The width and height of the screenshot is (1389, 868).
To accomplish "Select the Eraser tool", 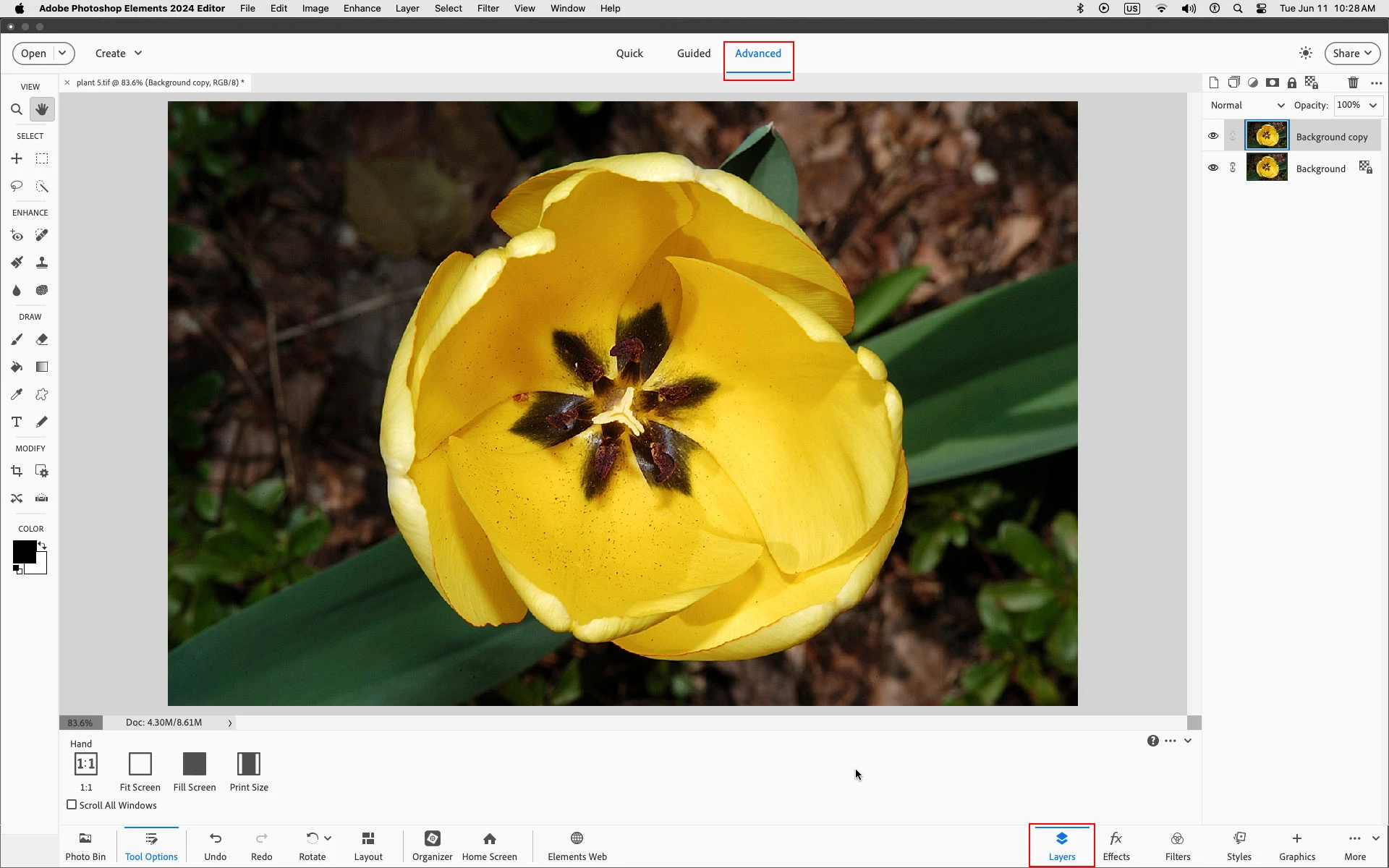I will pos(42,339).
